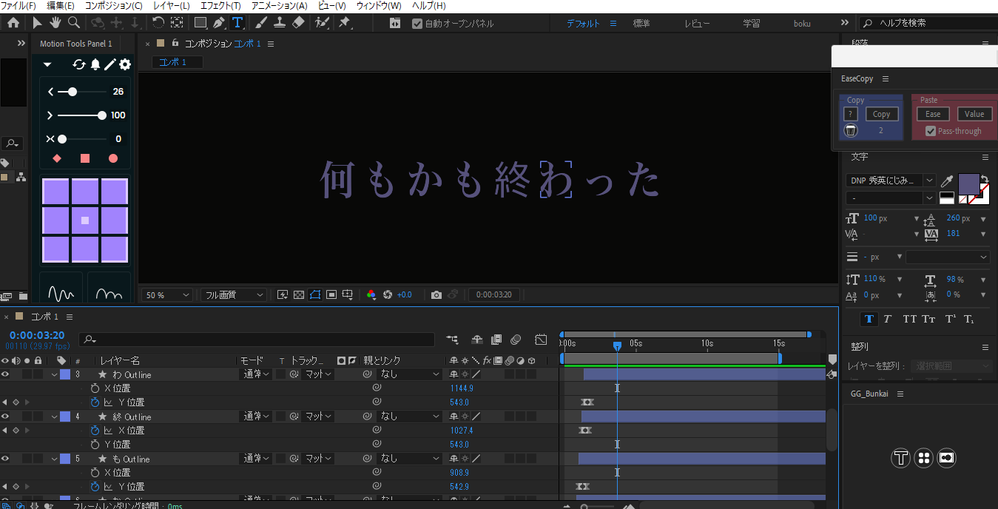This screenshot has height=509, width=998.
Task: Toggle stopwatch for わ Outline X位置
Action: coord(95,388)
